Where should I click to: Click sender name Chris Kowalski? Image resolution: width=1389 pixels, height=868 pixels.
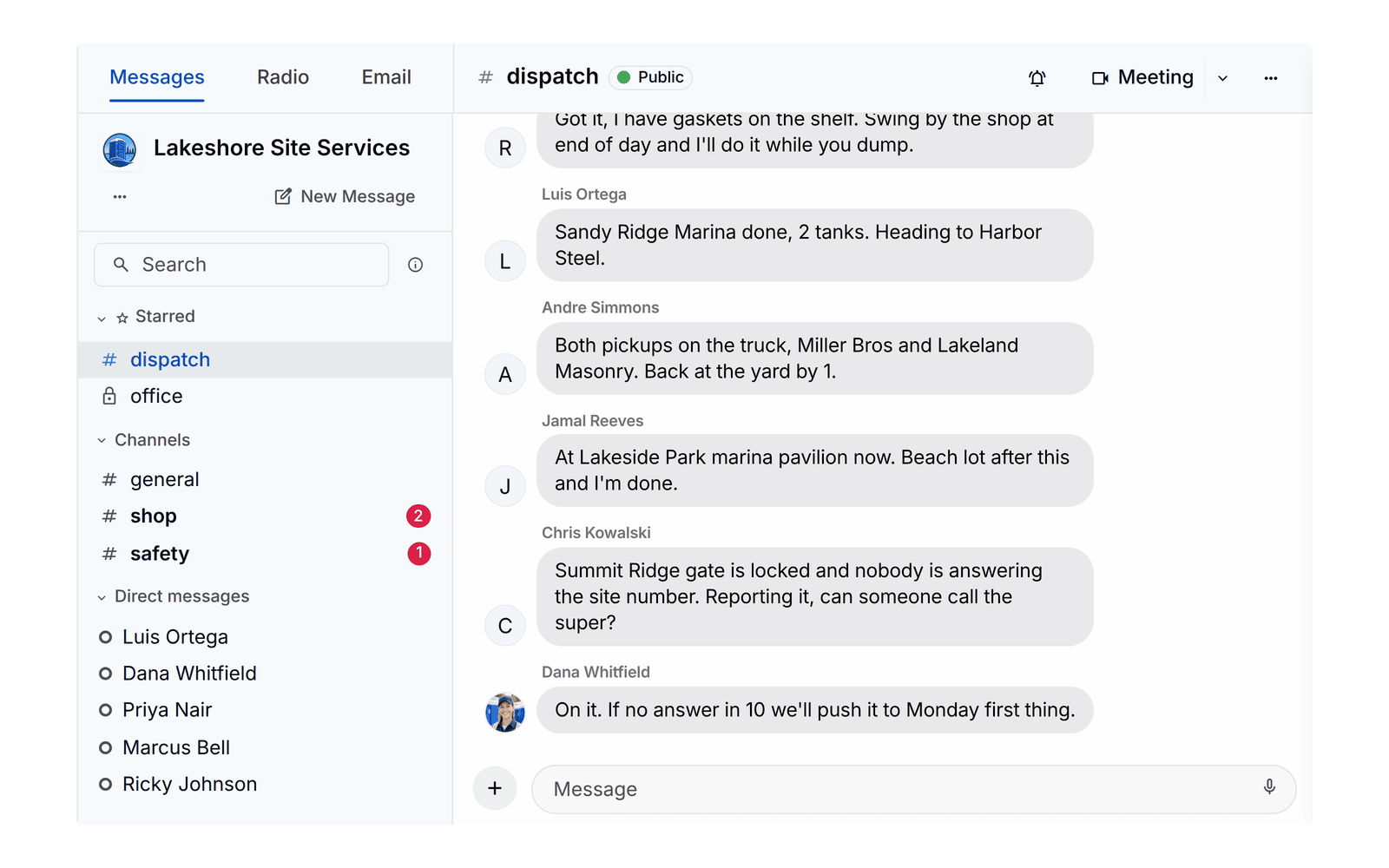(x=596, y=533)
